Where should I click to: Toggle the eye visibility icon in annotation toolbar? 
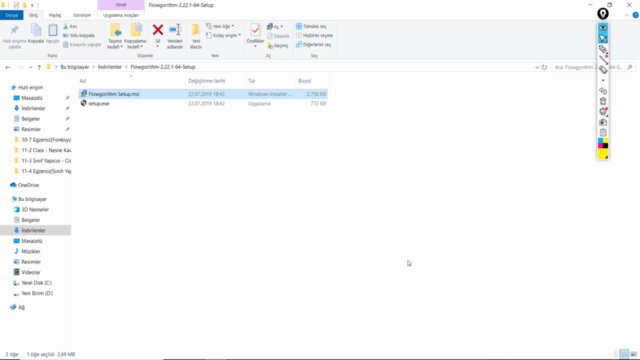point(603,28)
